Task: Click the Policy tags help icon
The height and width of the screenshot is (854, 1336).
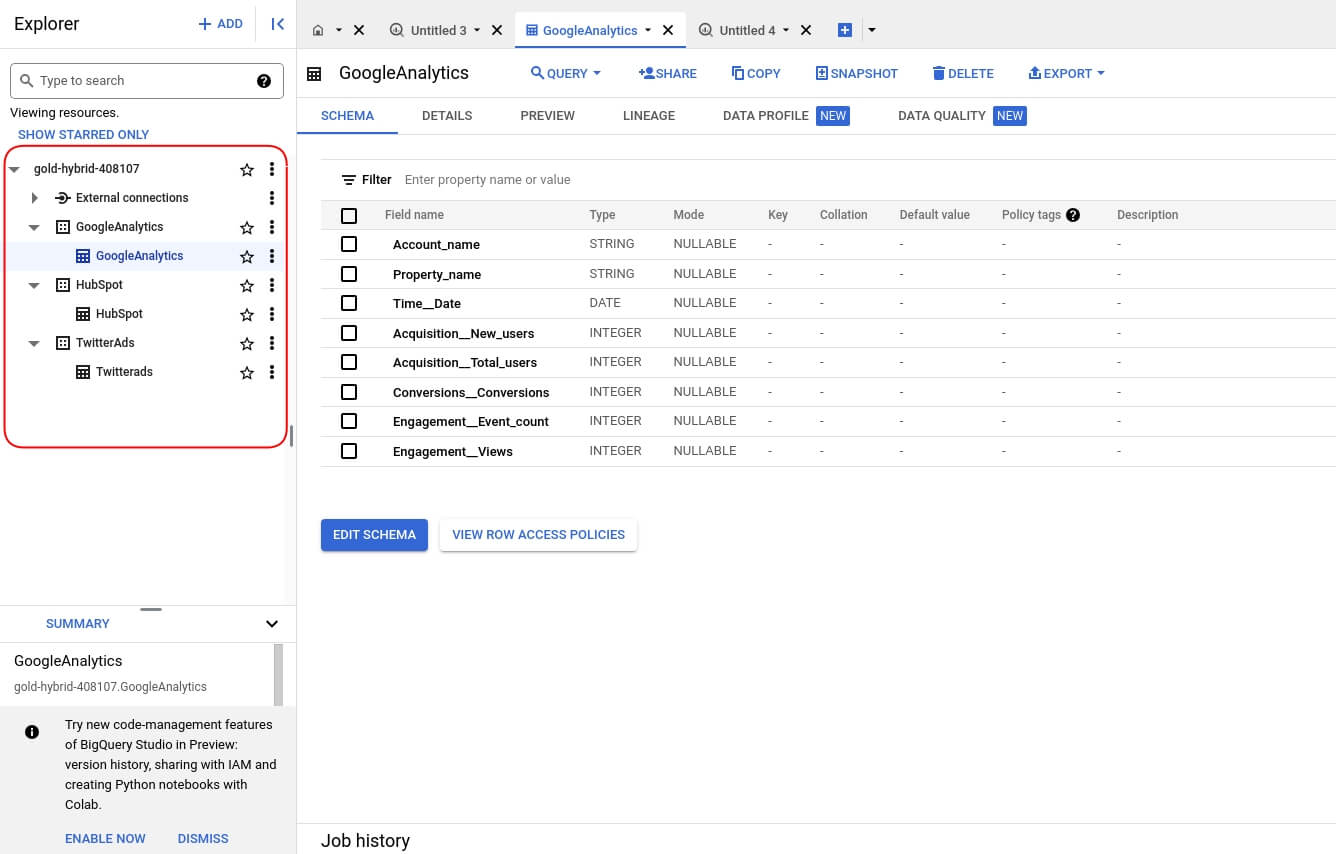Action: pyautogui.click(x=1072, y=214)
